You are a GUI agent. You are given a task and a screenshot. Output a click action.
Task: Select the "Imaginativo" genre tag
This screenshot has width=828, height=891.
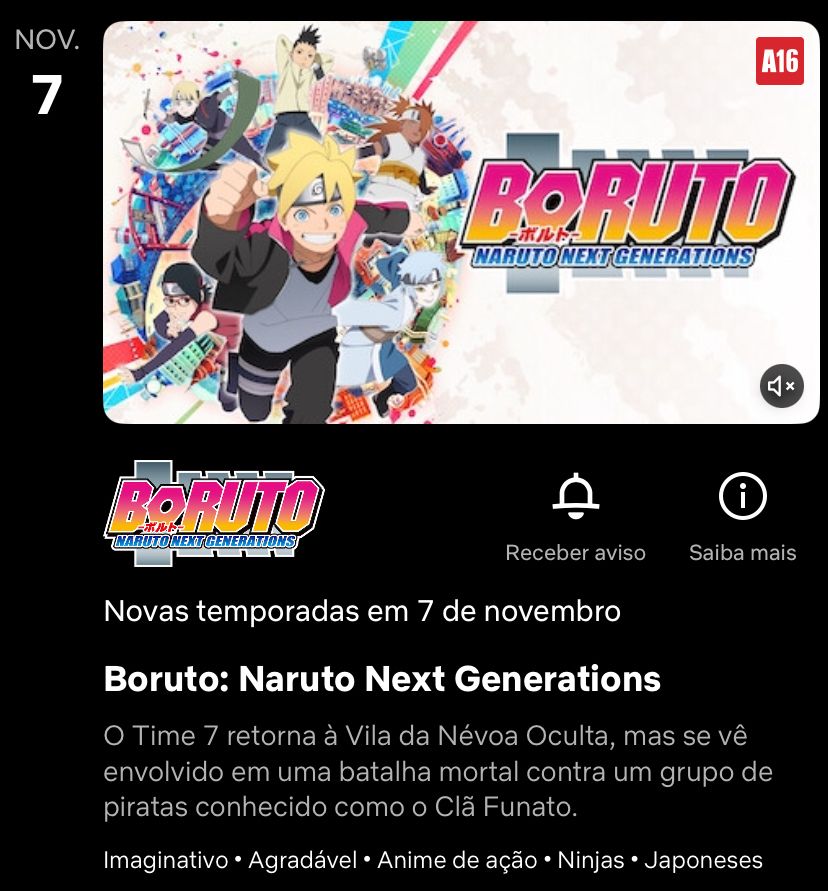(166, 860)
